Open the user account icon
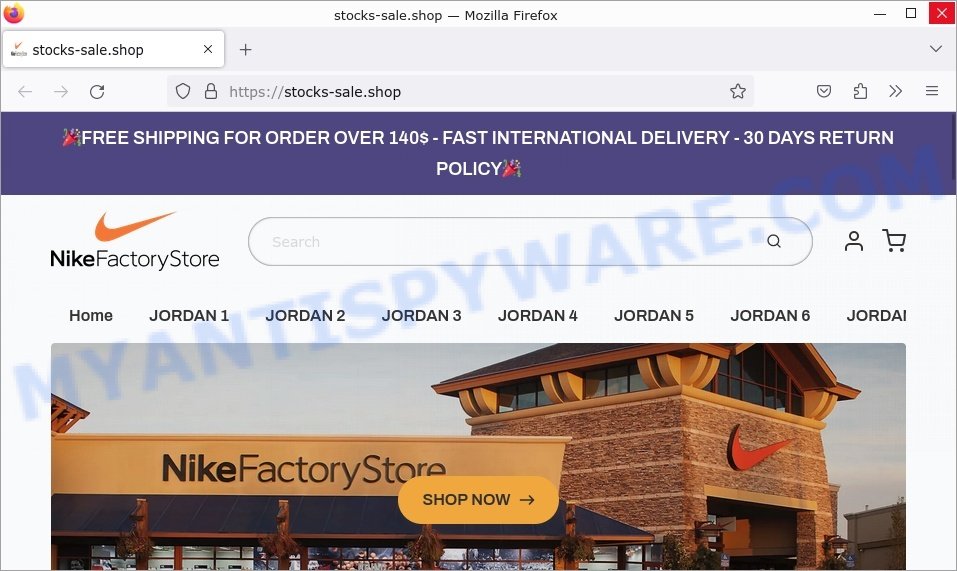This screenshot has height=571, width=957. coord(854,241)
